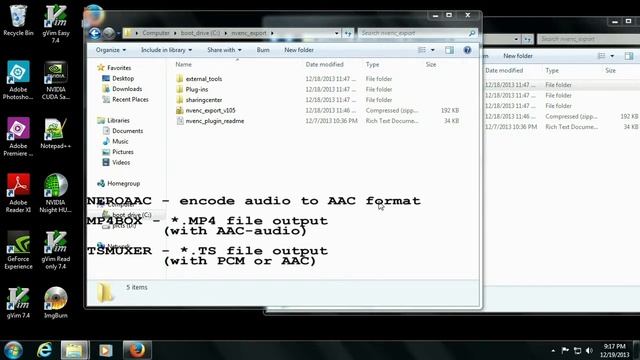This screenshot has height=360, width=640.
Task: Click the refresh button beside address bar
Action: click(348, 33)
